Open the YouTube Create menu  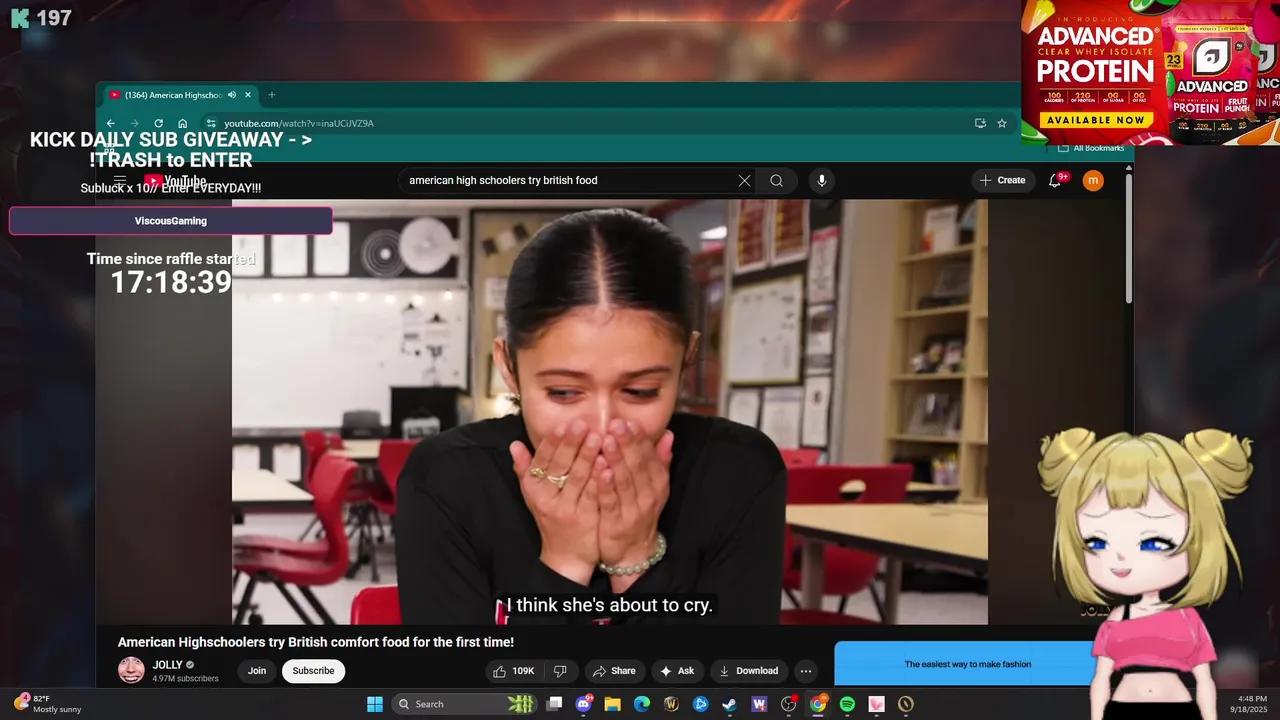coord(1003,181)
